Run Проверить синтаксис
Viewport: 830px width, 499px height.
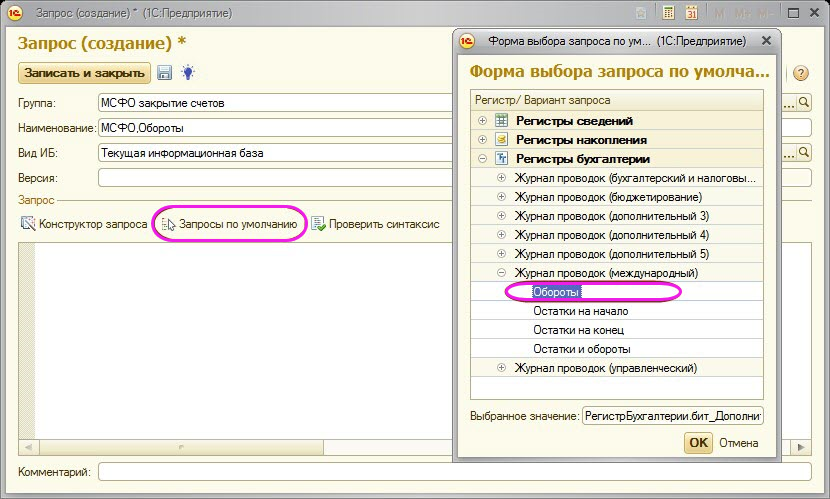coord(375,224)
